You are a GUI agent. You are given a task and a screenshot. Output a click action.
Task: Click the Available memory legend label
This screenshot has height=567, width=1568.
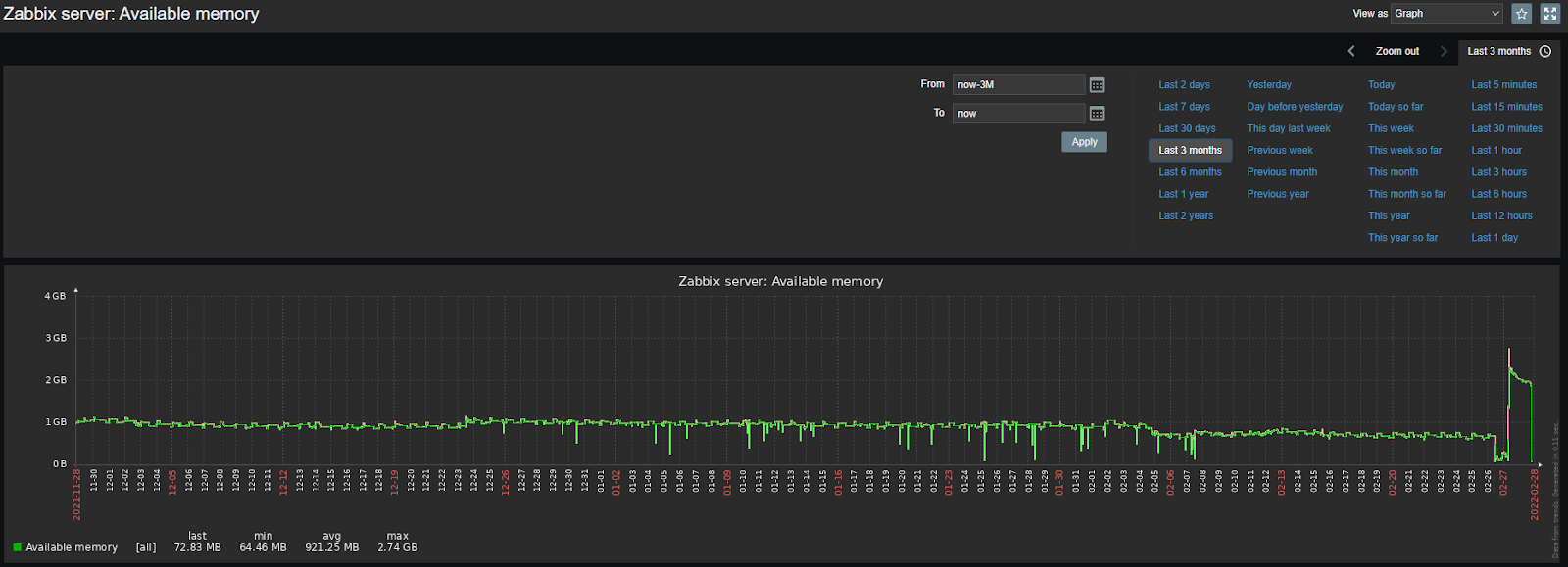click(72, 547)
